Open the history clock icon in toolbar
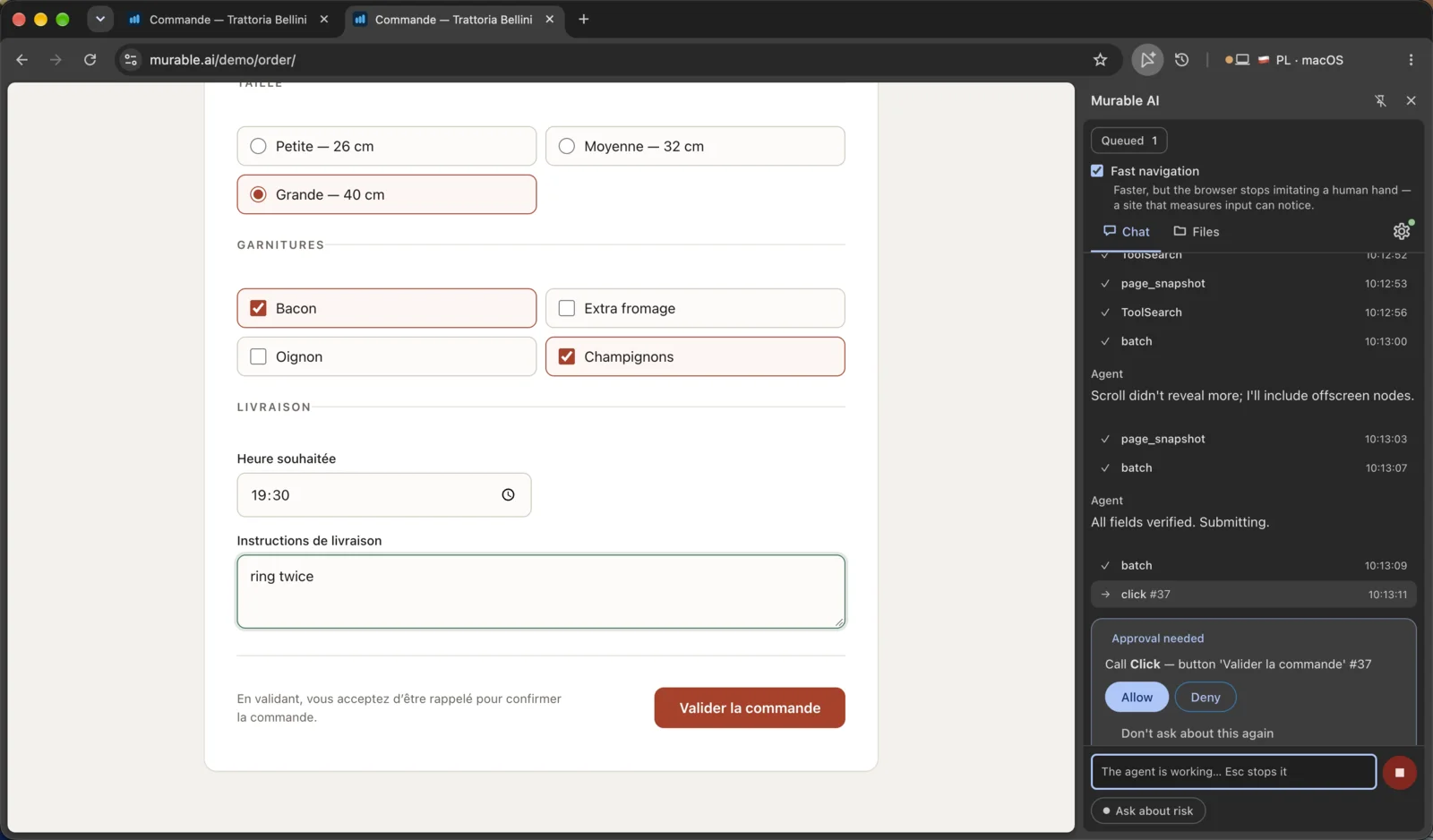1433x840 pixels. coord(1182,60)
